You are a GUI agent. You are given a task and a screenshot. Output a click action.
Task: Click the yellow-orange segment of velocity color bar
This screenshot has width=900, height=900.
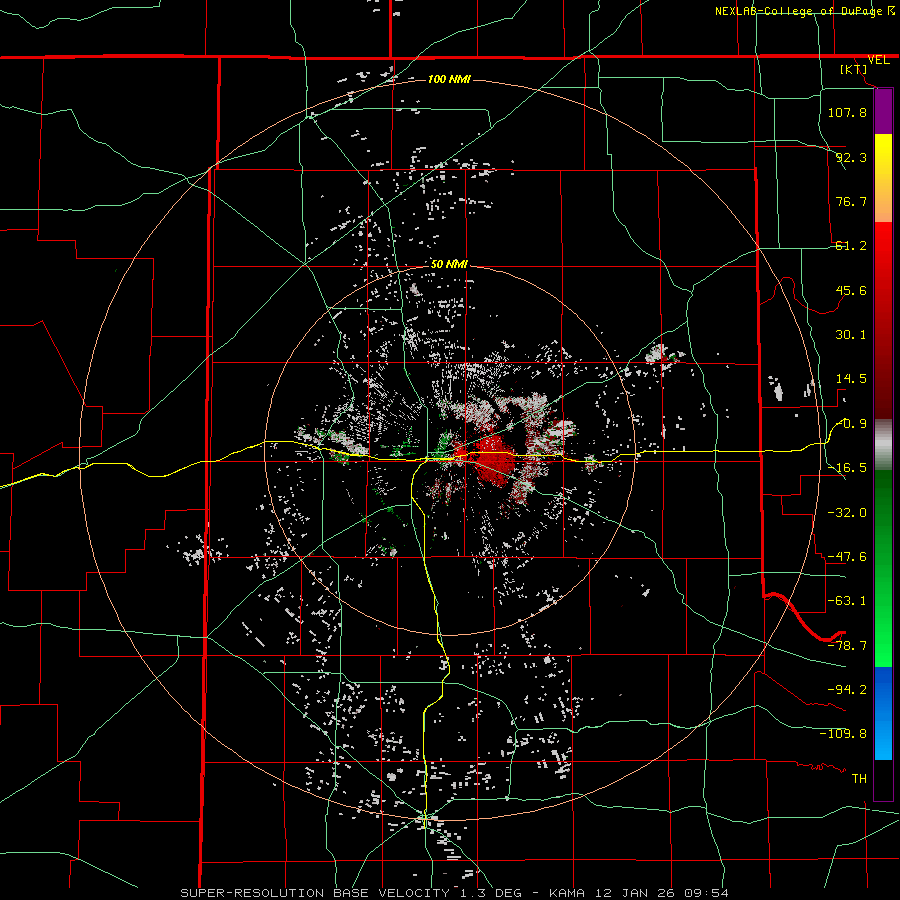tap(883, 178)
